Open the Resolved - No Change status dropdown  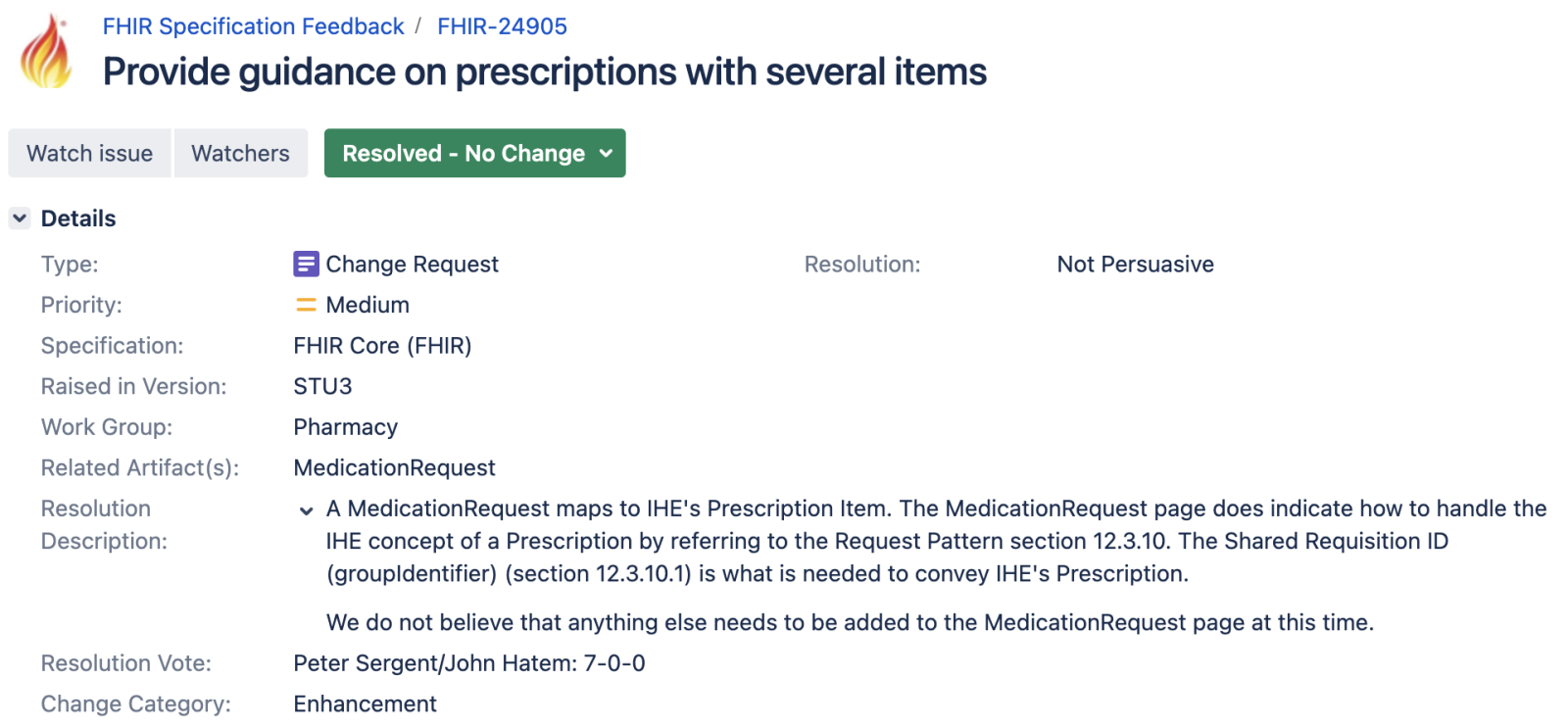point(474,153)
